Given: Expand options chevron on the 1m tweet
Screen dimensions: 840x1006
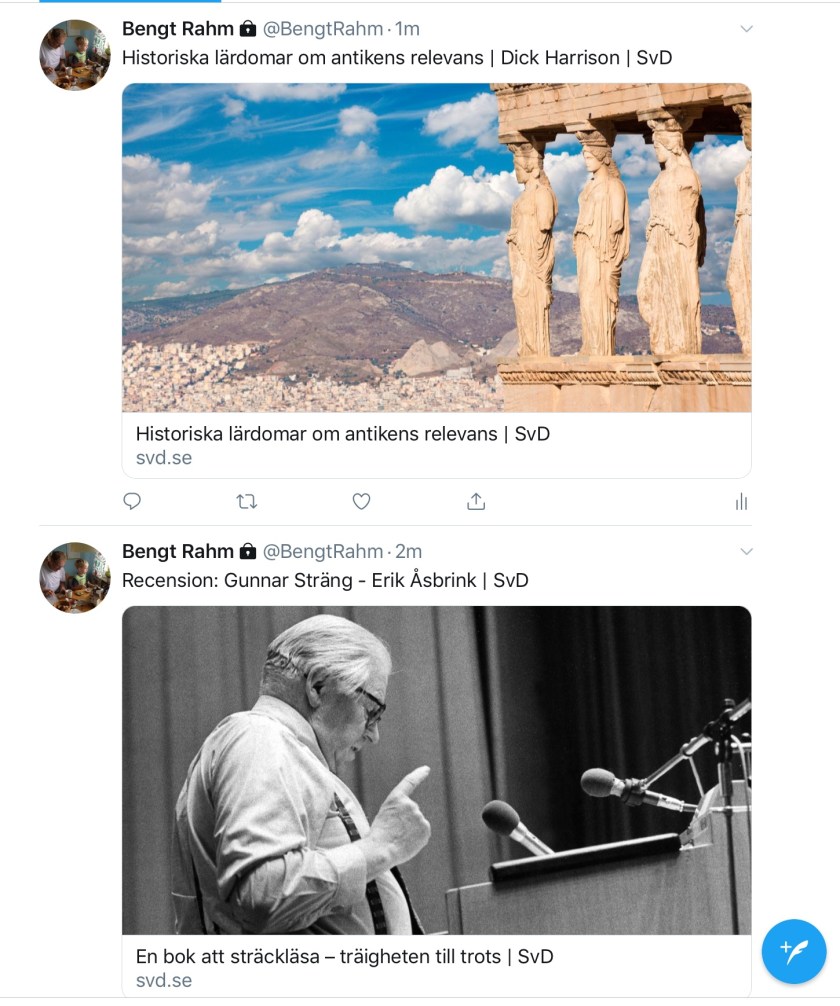Looking at the screenshot, I should 746,29.
